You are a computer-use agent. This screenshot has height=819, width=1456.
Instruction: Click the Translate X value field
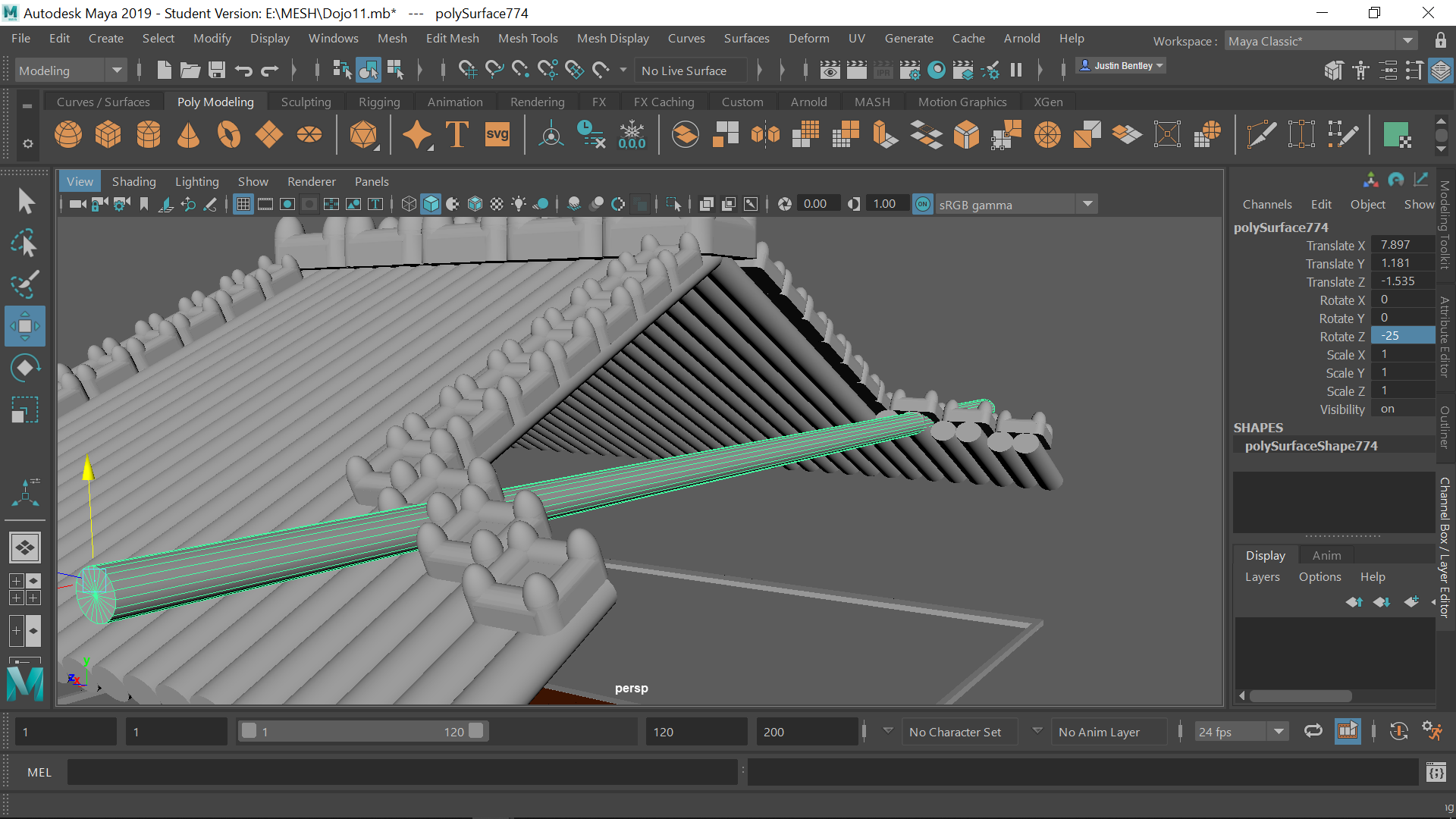click(x=1403, y=245)
